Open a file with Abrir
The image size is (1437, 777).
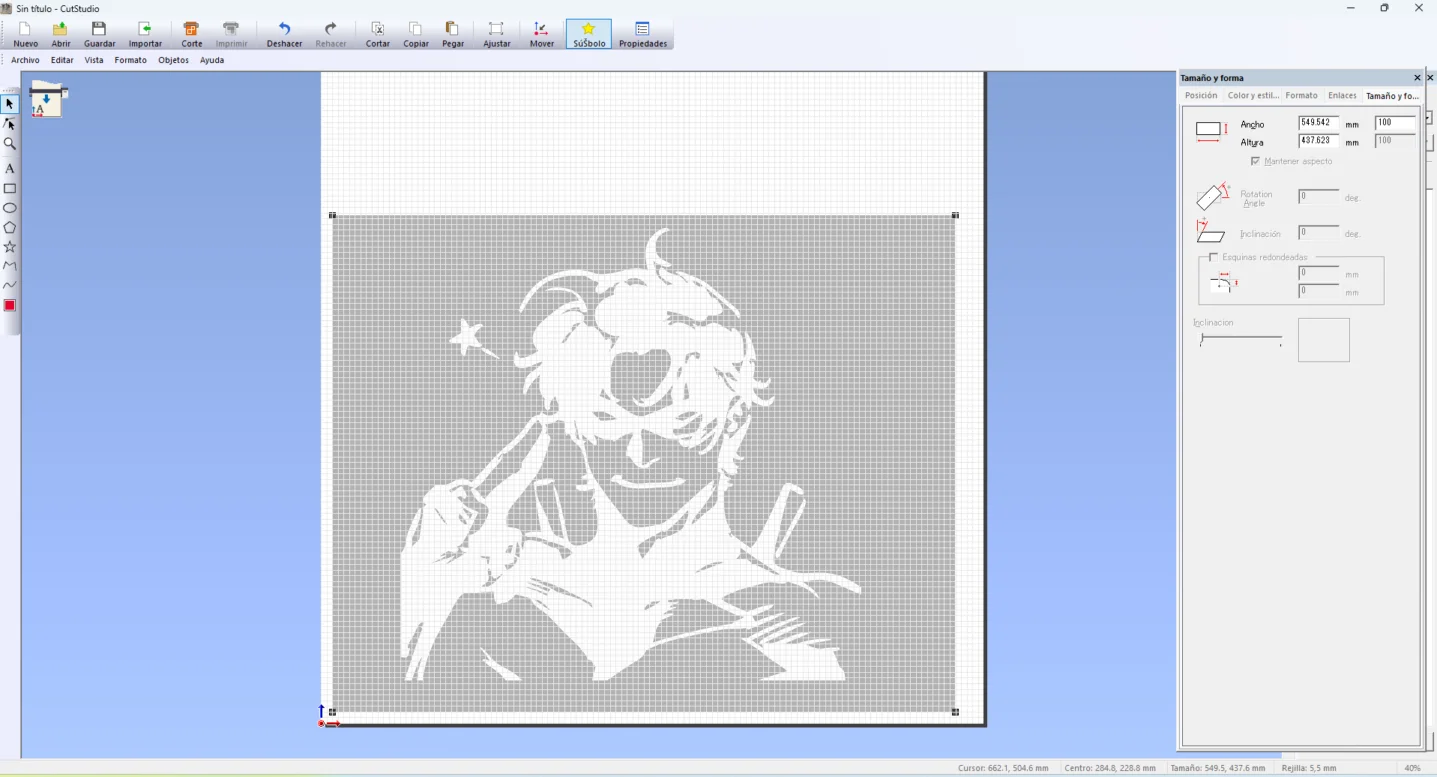click(61, 34)
